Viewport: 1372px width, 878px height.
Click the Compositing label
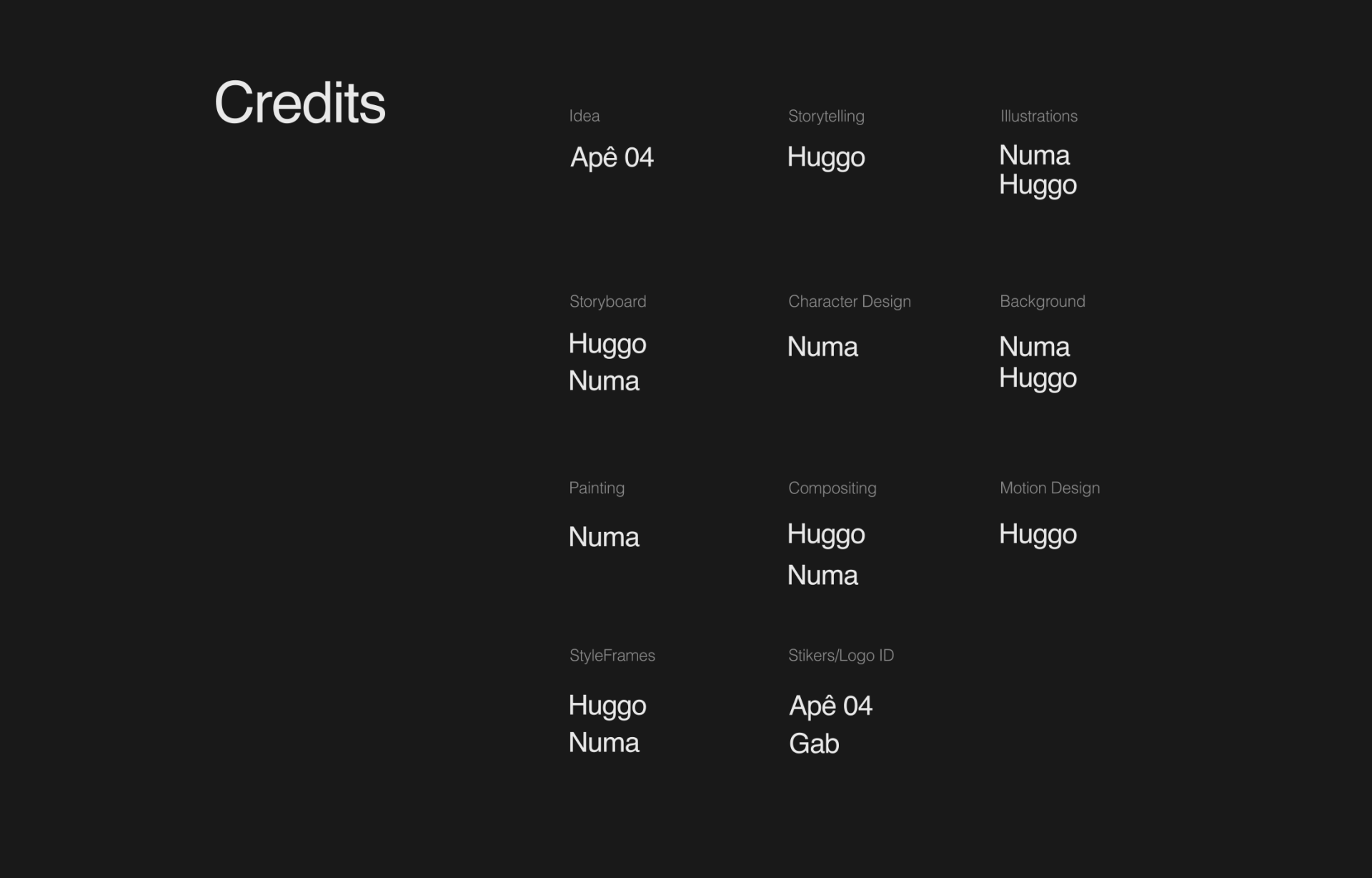[x=832, y=488]
